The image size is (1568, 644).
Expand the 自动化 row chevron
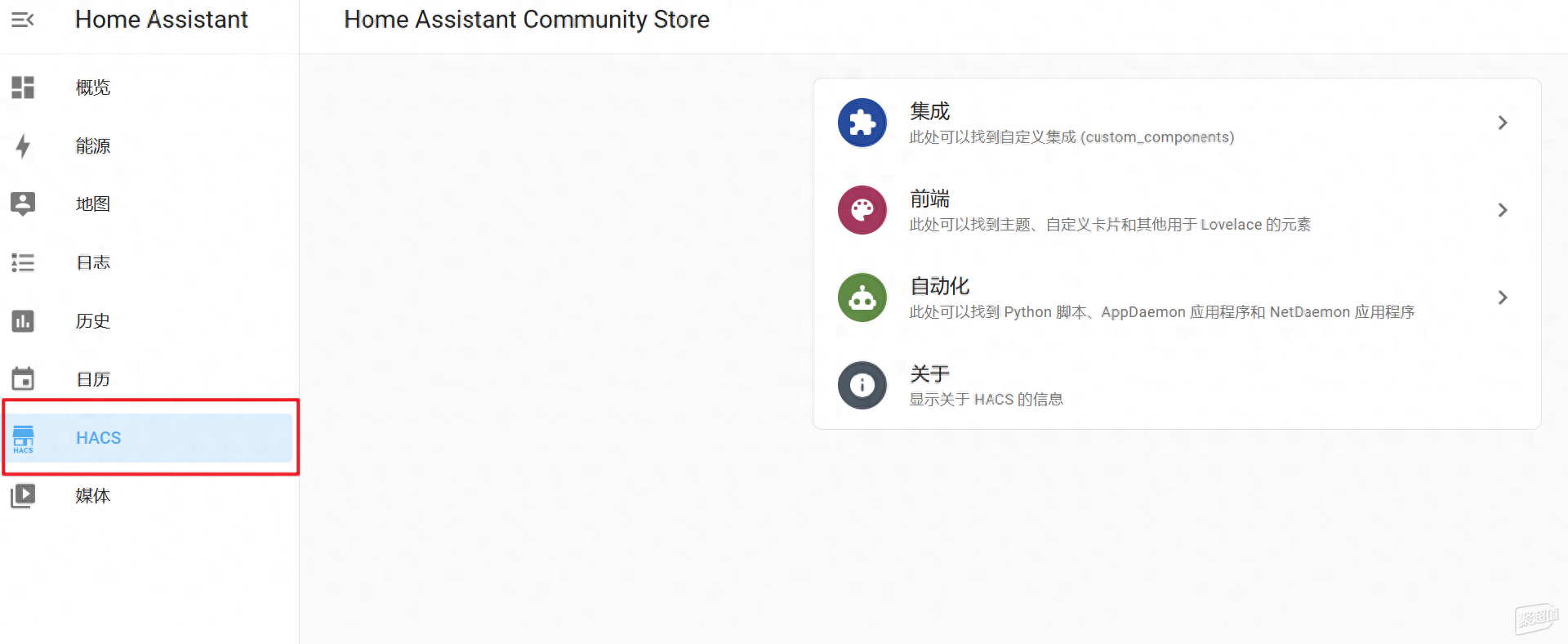pos(1503,297)
